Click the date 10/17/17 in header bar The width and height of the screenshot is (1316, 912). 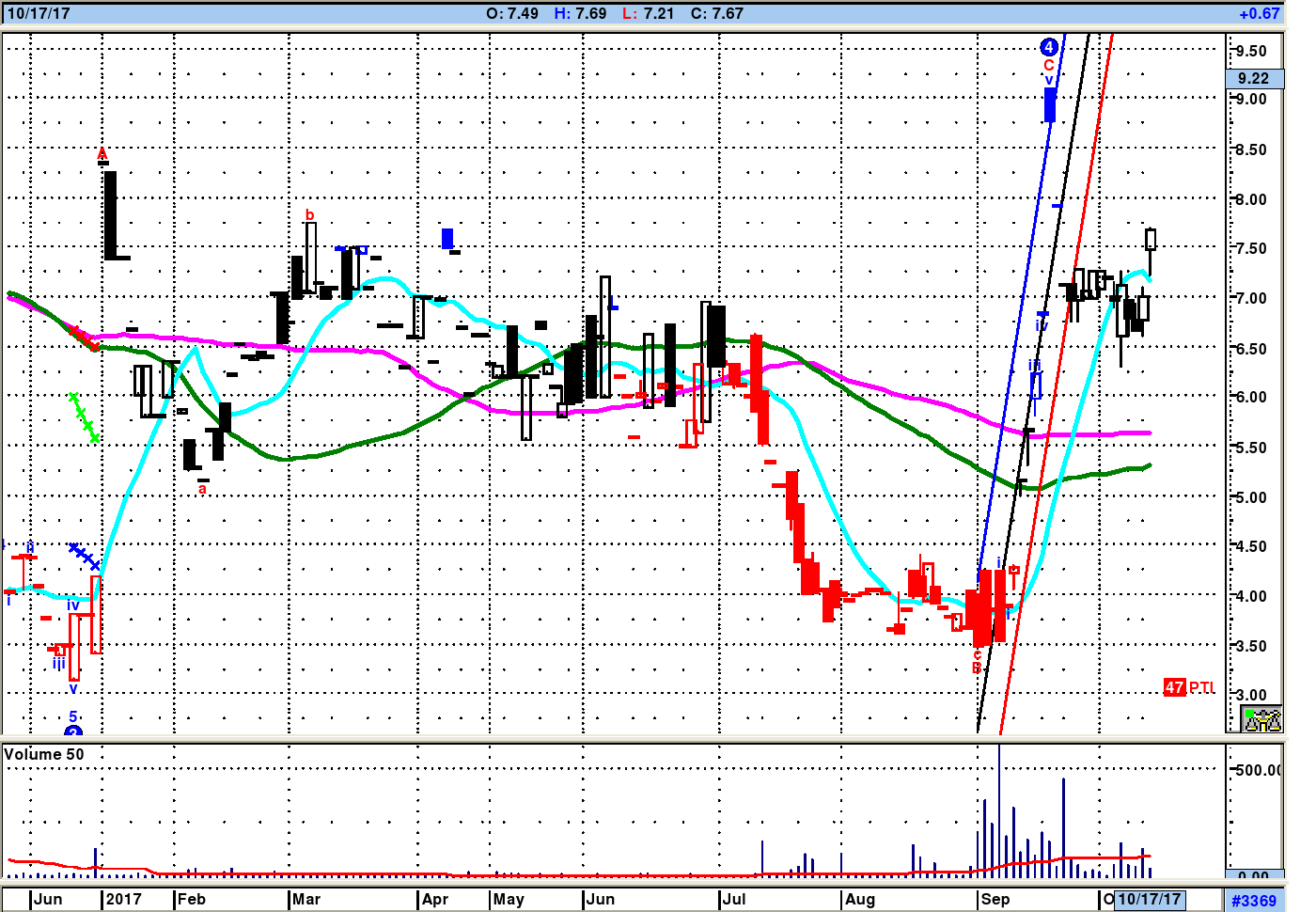point(39,13)
